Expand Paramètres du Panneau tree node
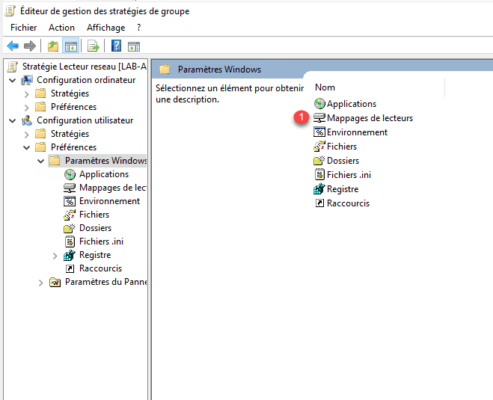The image size is (493, 400). pyautogui.click(x=41, y=283)
